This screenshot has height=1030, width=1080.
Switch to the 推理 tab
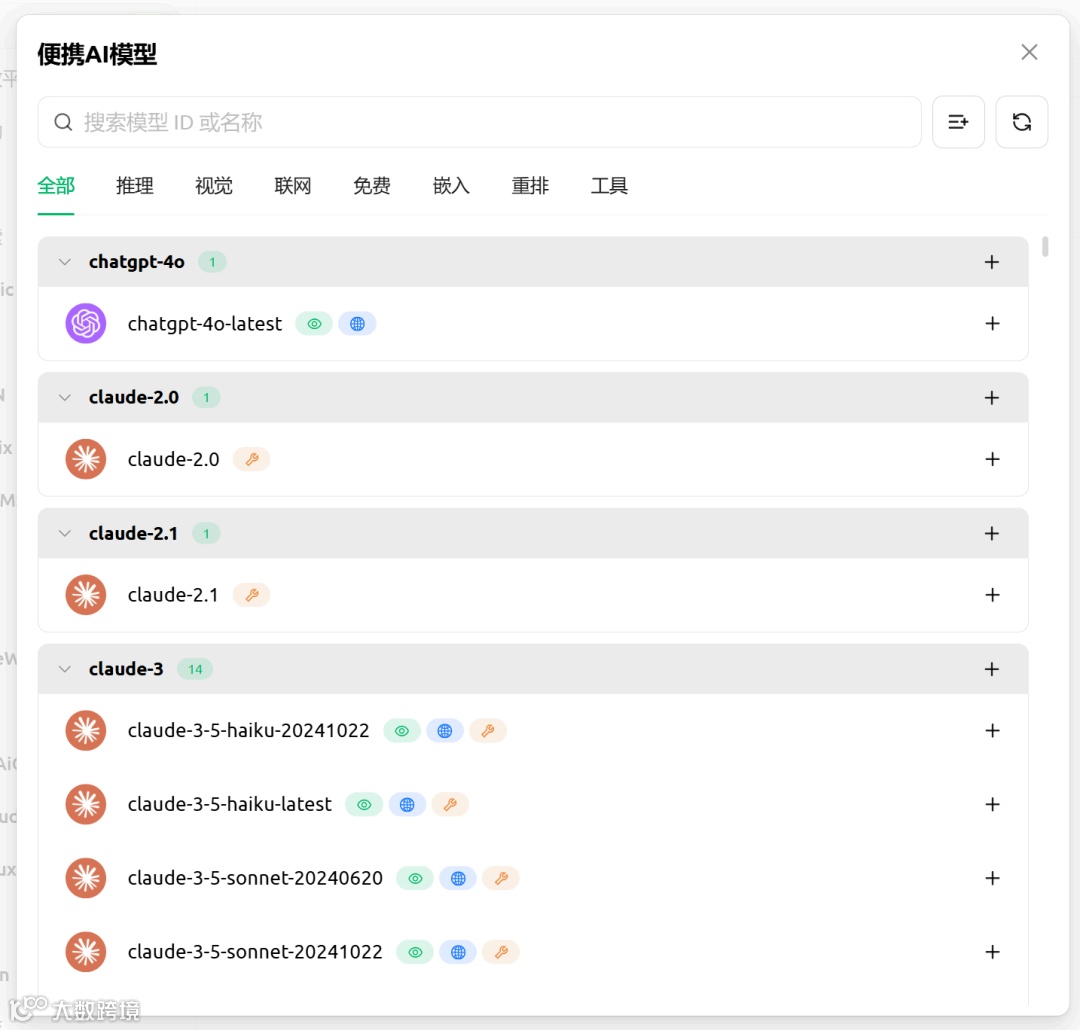135,185
